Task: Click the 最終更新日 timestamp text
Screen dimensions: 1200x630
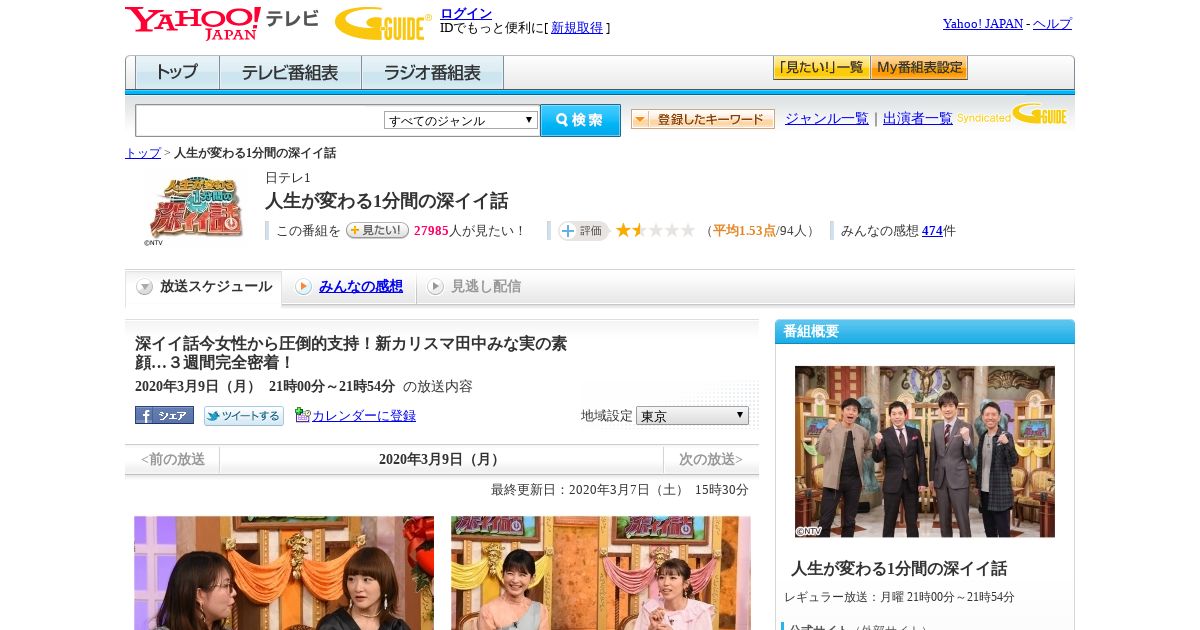Action: [x=620, y=490]
